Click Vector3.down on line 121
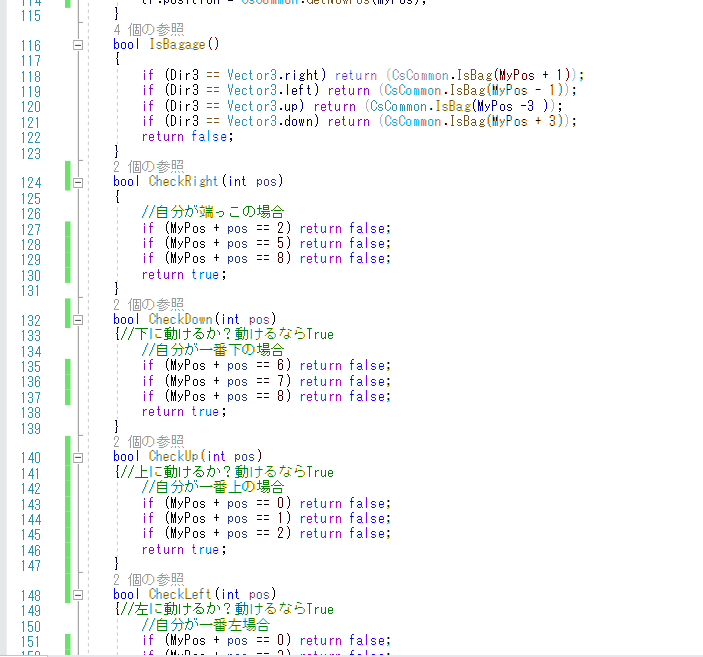This screenshot has height=657, width=703. tap(269, 121)
